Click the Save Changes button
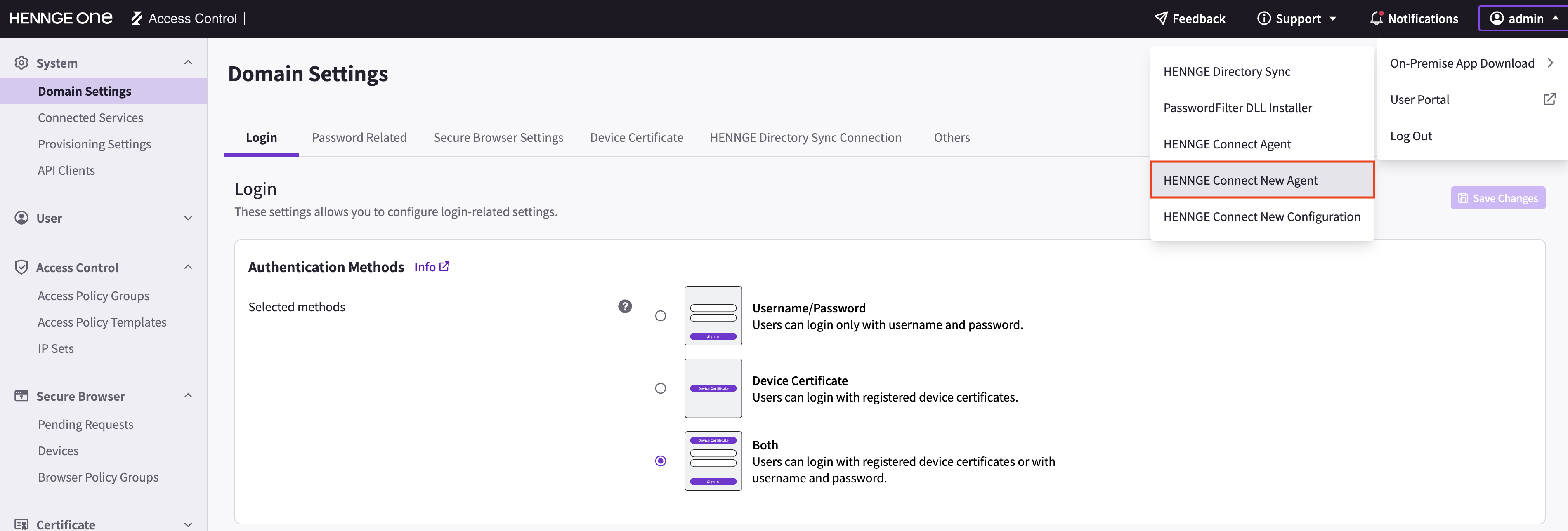Screen dimensions: 1568x531 pos(1497,198)
